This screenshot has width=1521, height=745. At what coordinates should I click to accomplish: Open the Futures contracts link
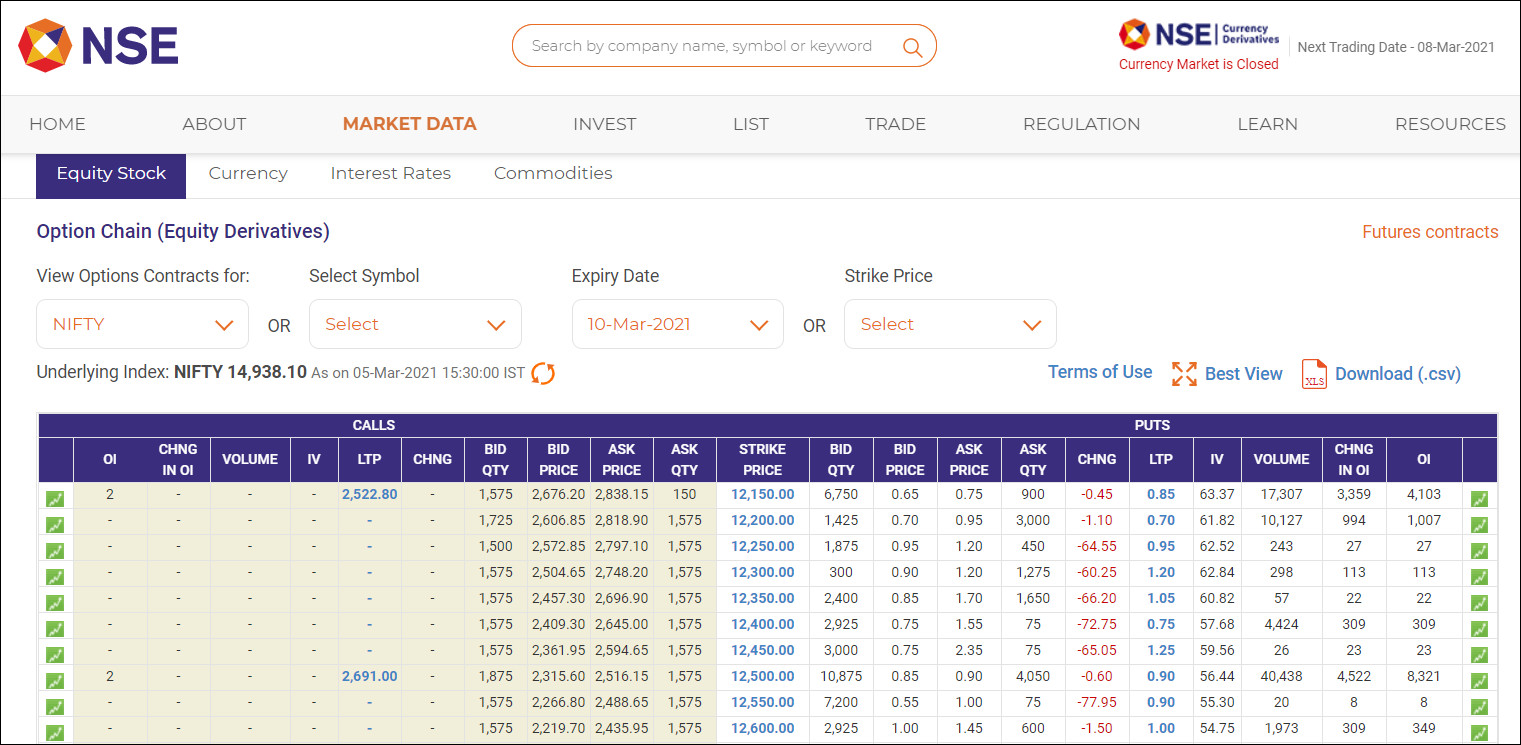click(x=1430, y=232)
